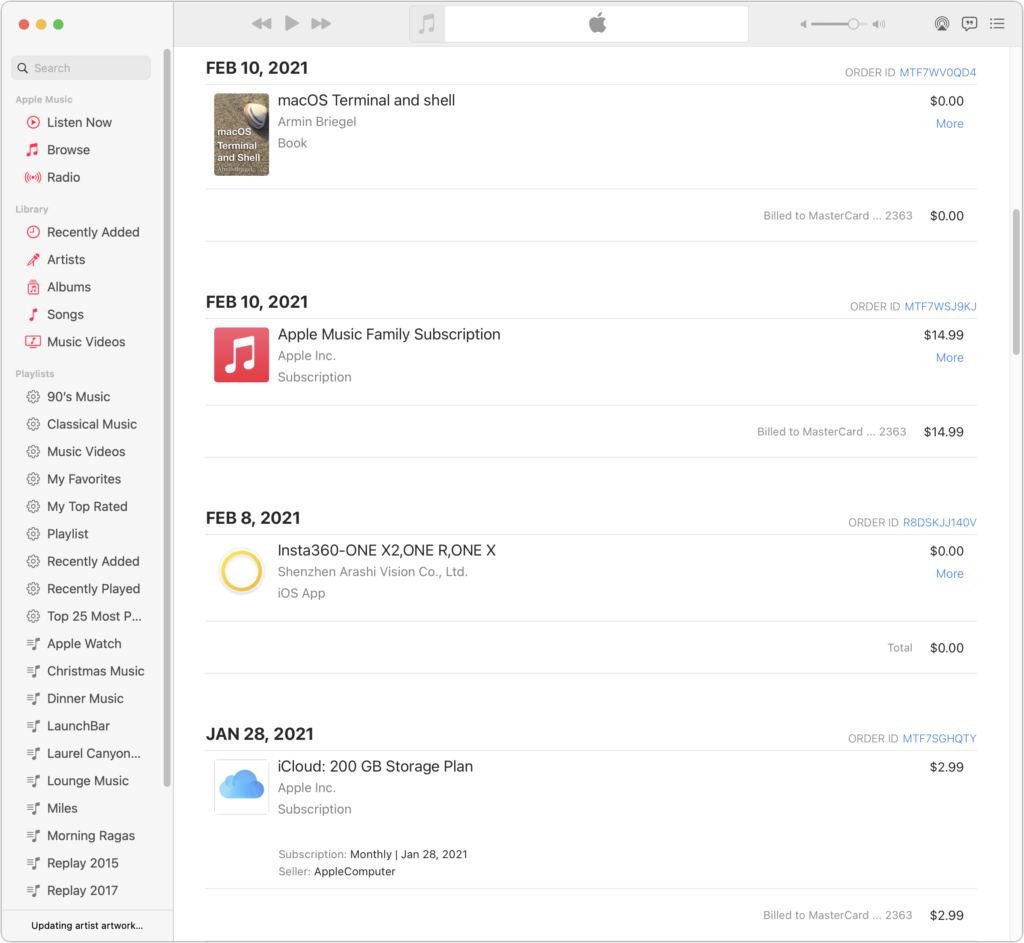Open the Albums library section
Image resolution: width=1024 pixels, height=943 pixels.
[x=68, y=287]
